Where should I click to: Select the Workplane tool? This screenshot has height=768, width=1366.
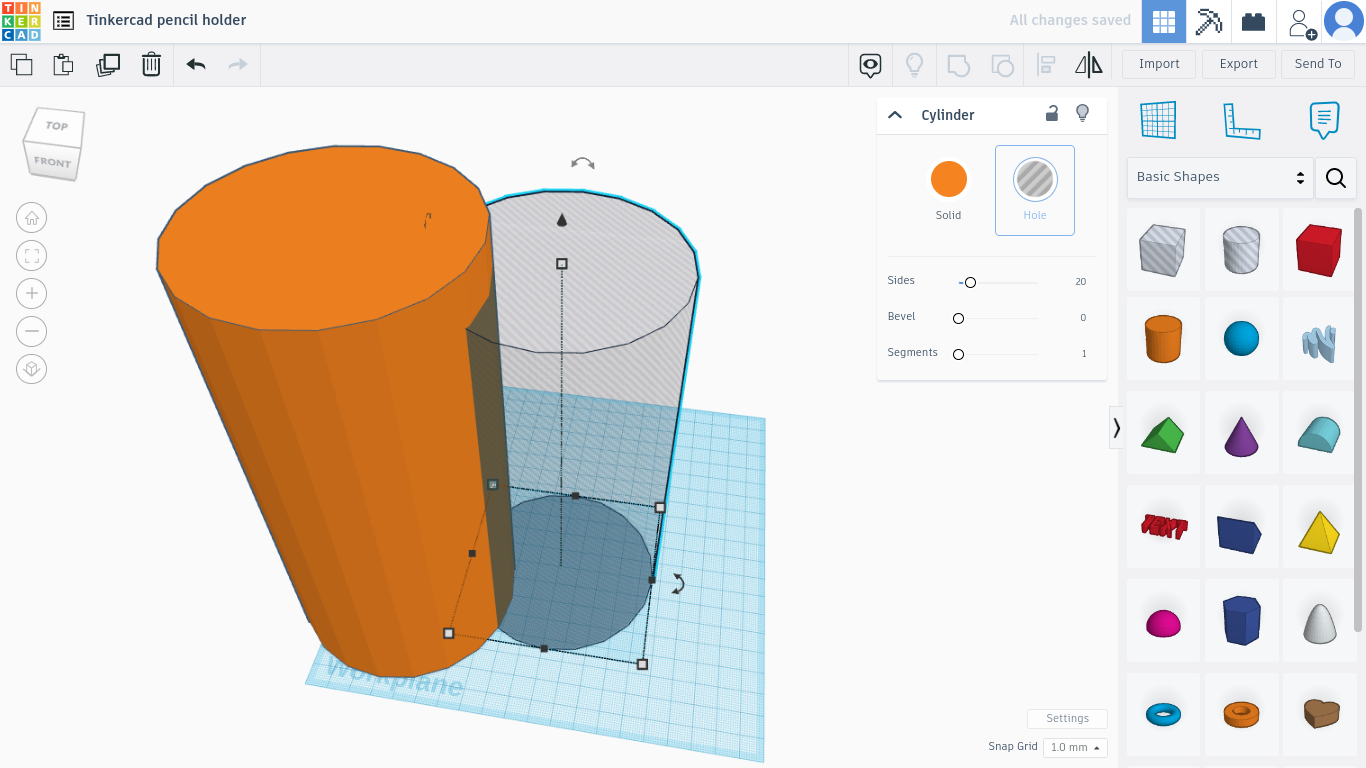point(1158,120)
